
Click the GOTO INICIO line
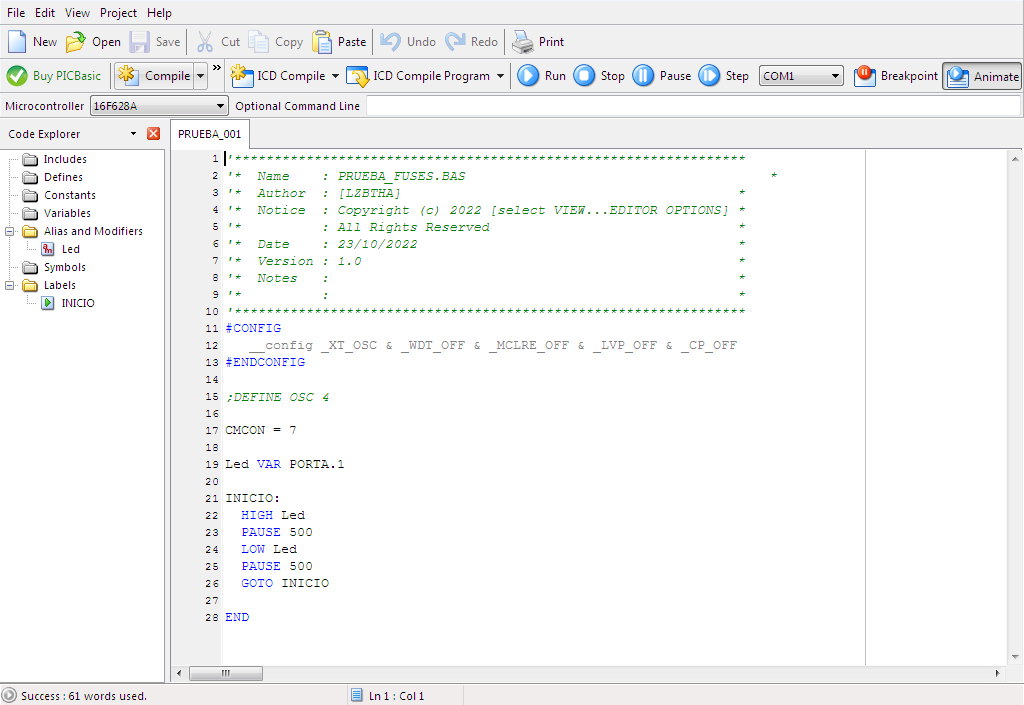285,583
